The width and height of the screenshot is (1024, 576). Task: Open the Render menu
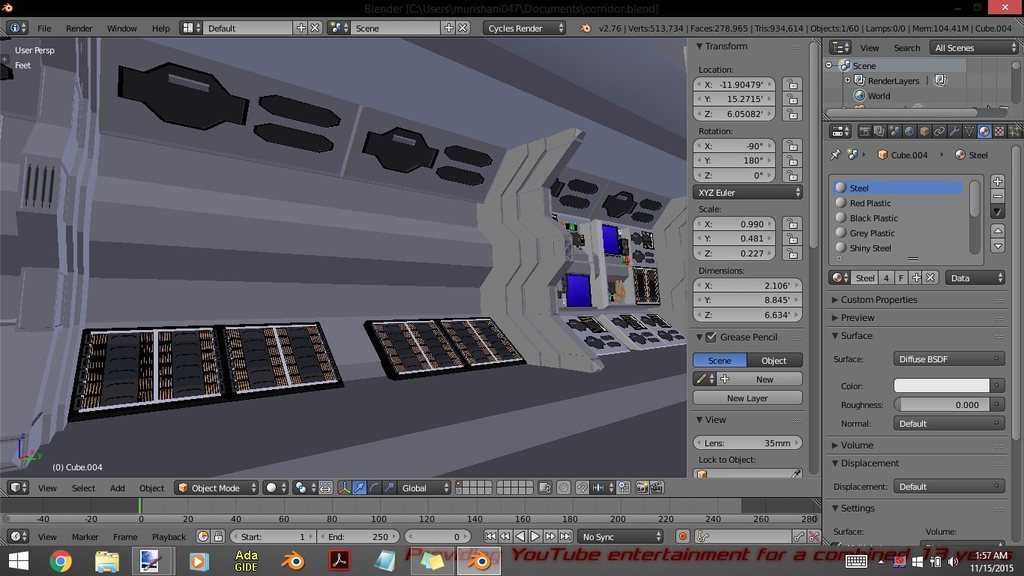click(x=79, y=28)
